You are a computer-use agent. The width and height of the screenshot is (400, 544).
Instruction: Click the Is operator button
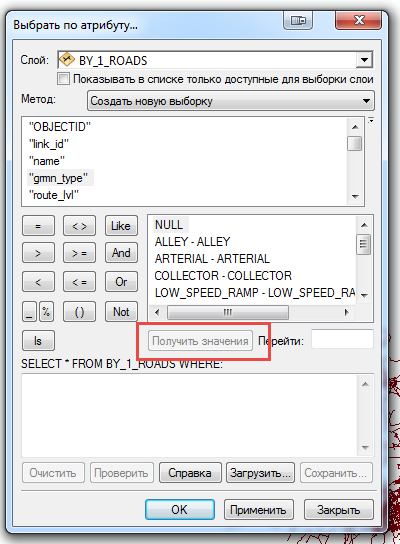(x=38, y=341)
